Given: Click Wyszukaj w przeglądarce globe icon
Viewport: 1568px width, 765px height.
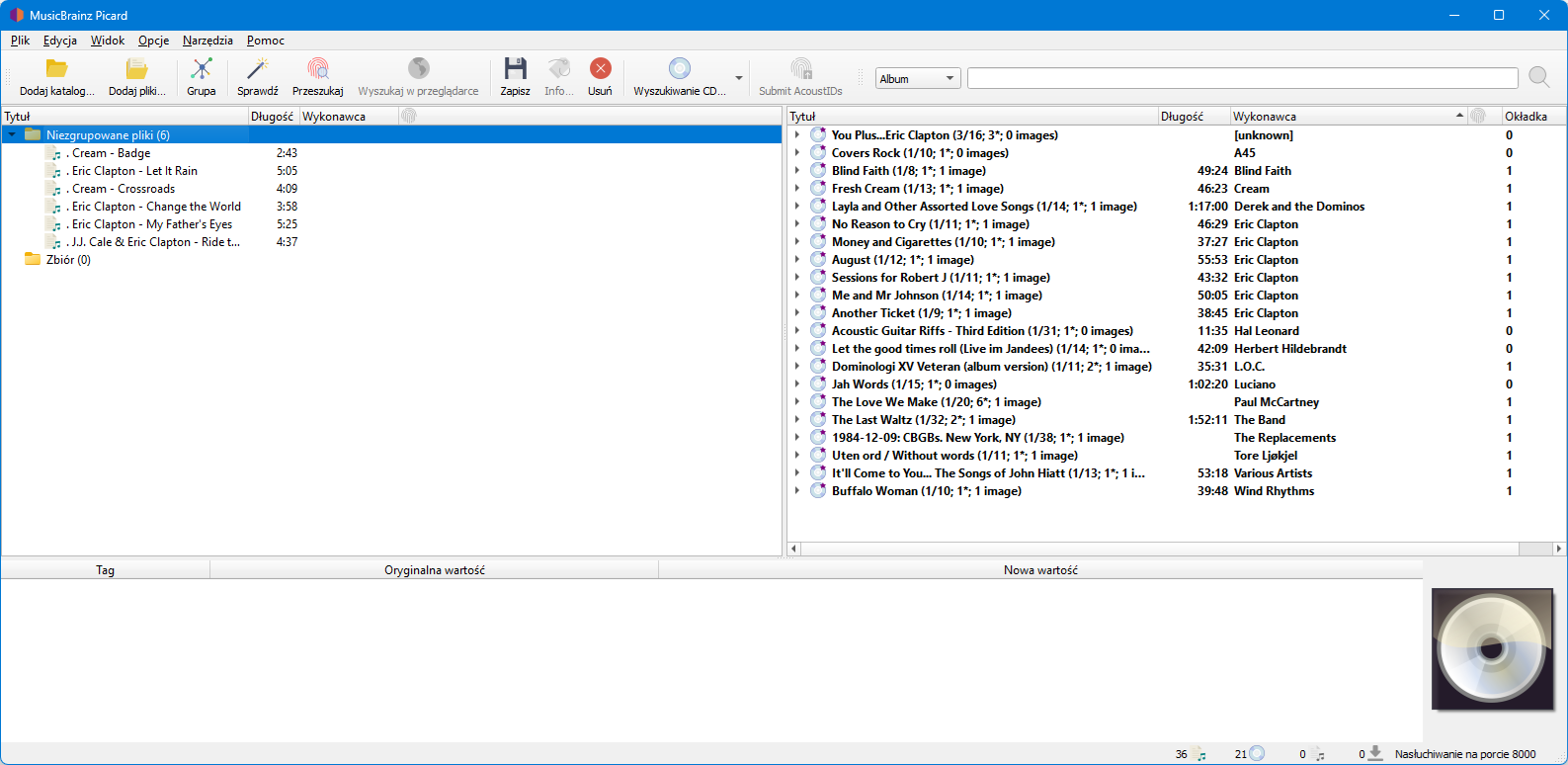Looking at the screenshot, I should pos(419,68).
